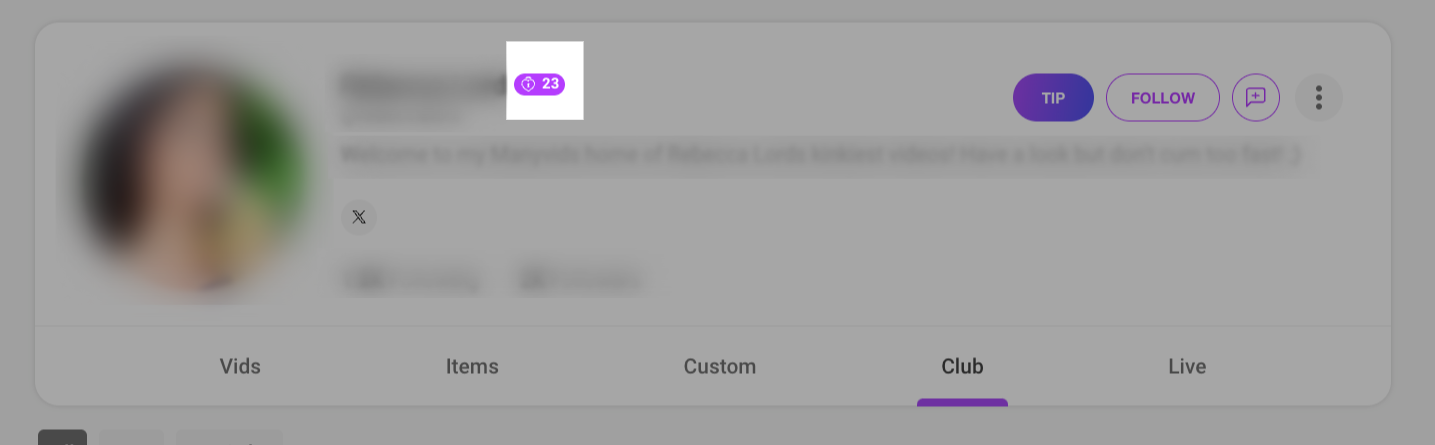Image resolution: width=1435 pixels, height=445 pixels.
Task: Toggle the middle filter chip below the tabs
Action: (132, 439)
